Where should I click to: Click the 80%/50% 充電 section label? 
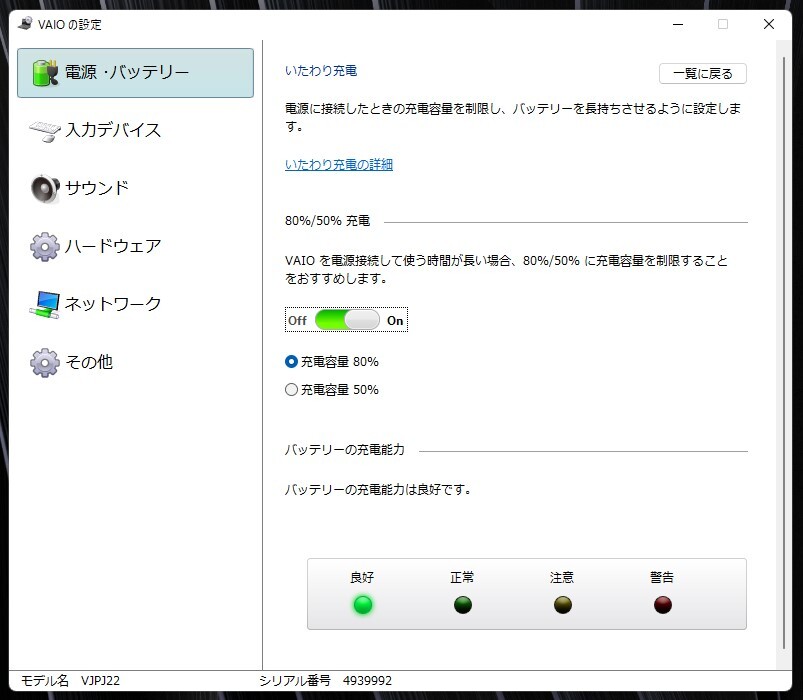pos(327,221)
